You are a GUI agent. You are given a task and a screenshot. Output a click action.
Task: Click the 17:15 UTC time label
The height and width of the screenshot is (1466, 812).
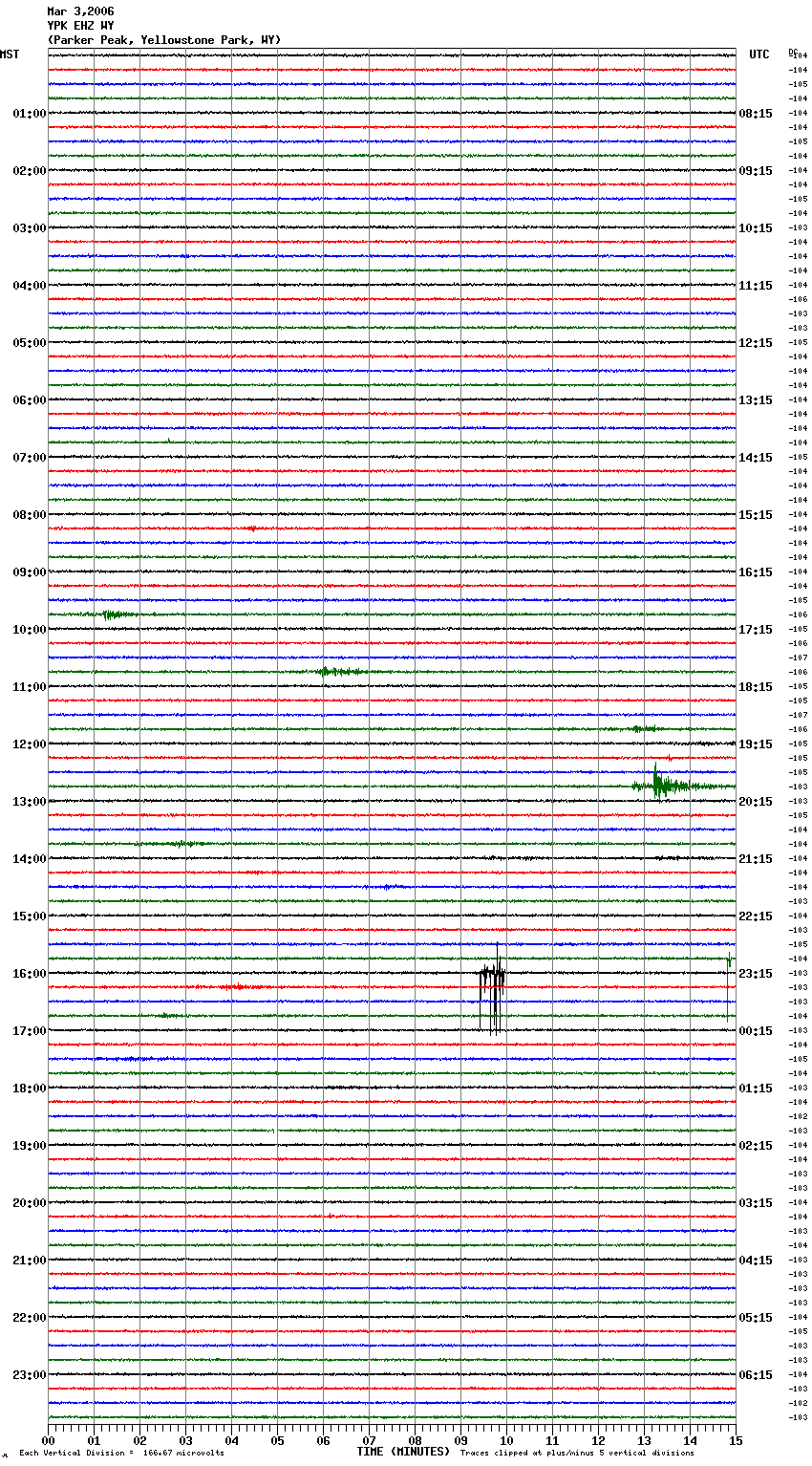click(756, 630)
